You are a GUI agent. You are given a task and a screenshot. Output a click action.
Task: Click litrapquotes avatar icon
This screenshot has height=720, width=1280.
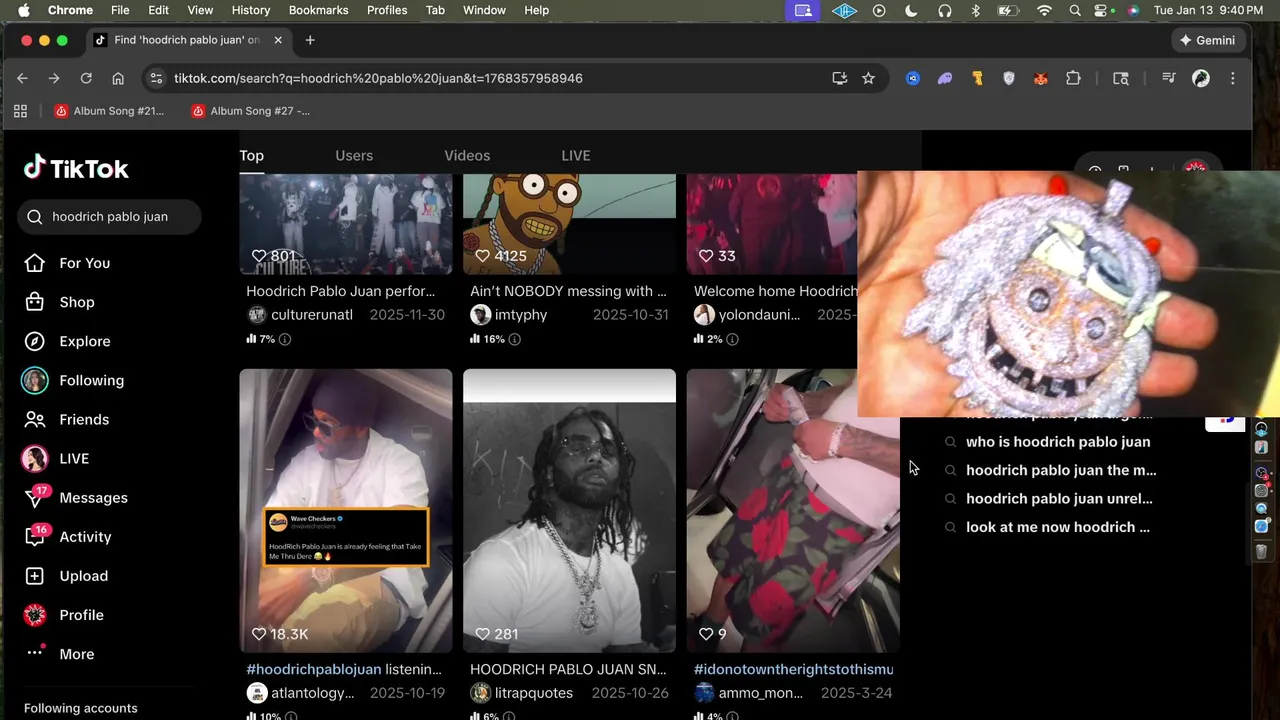tap(481, 693)
